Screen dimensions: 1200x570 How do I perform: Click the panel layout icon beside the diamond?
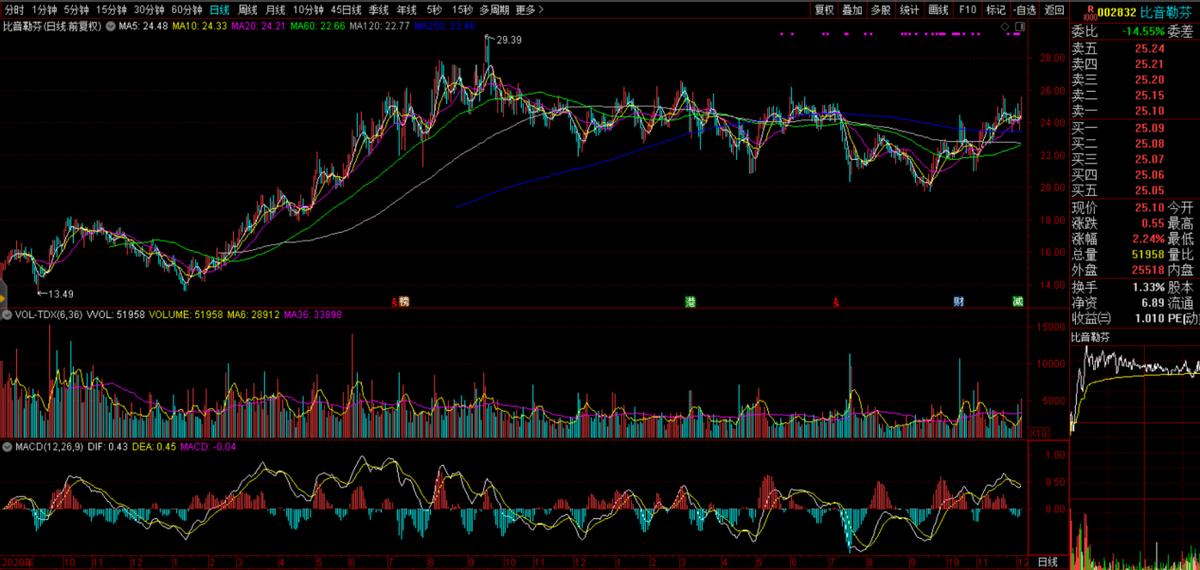(1018, 24)
